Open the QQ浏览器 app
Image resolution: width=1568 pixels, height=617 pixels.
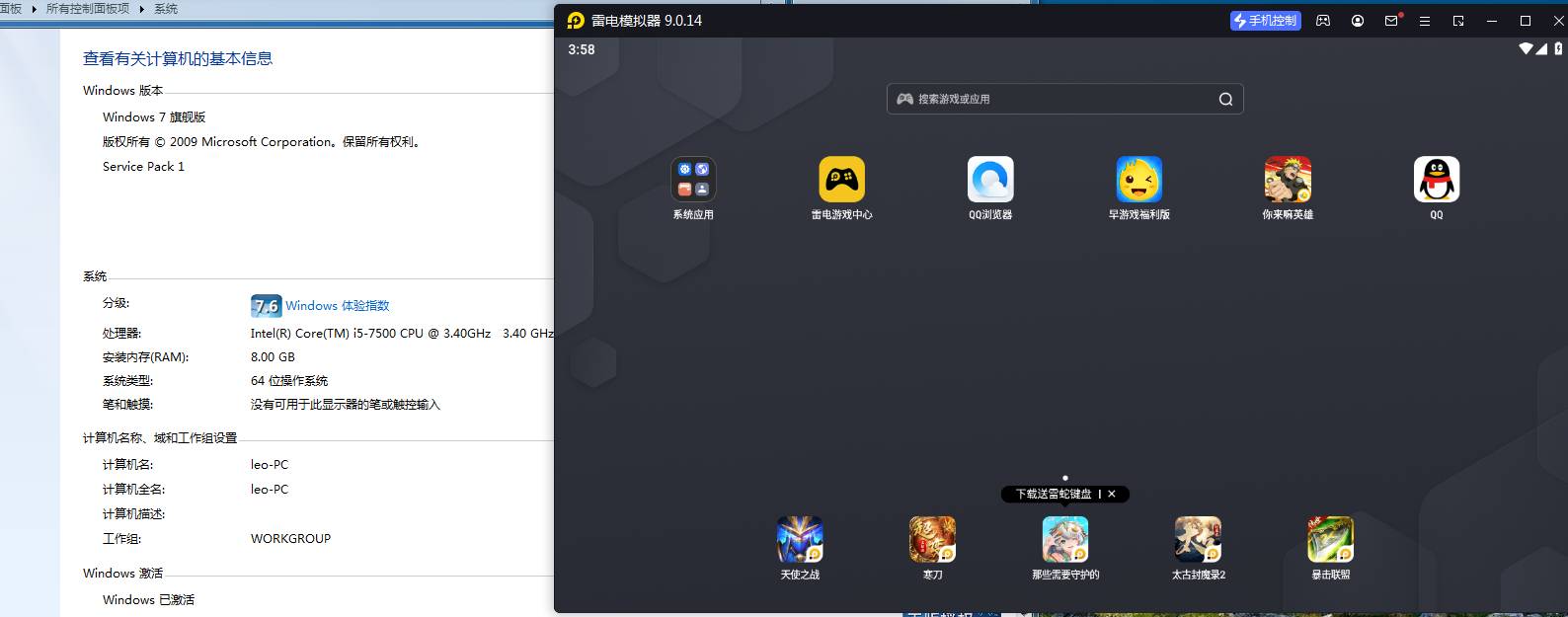coord(990,180)
